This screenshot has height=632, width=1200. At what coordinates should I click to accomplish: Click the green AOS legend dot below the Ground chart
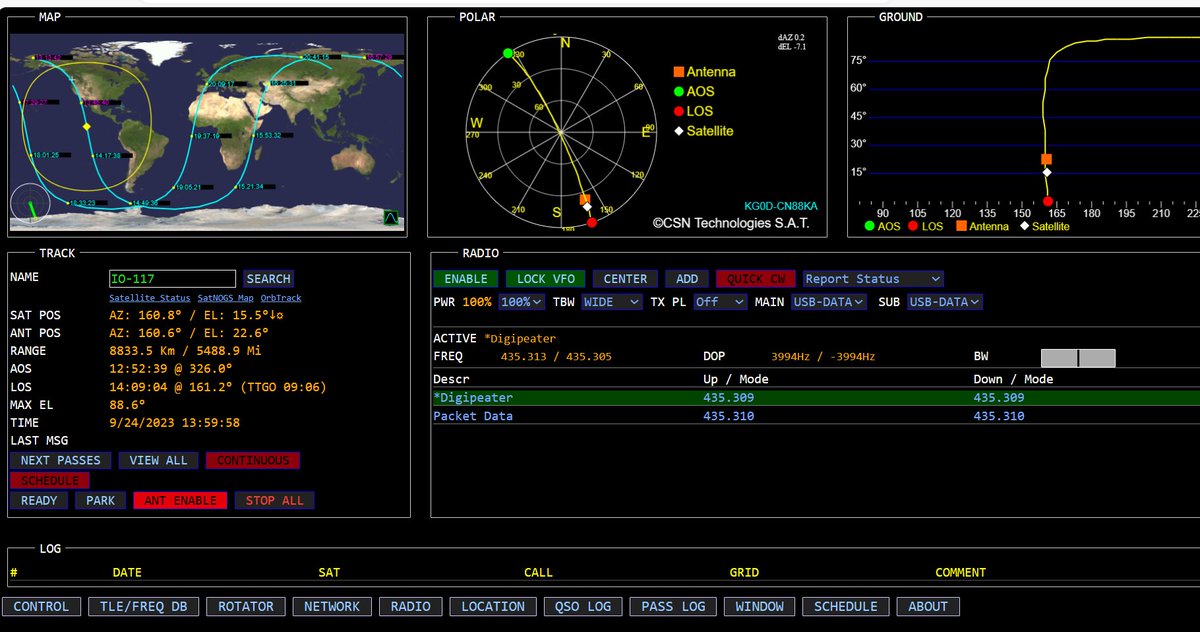click(870, 227)
